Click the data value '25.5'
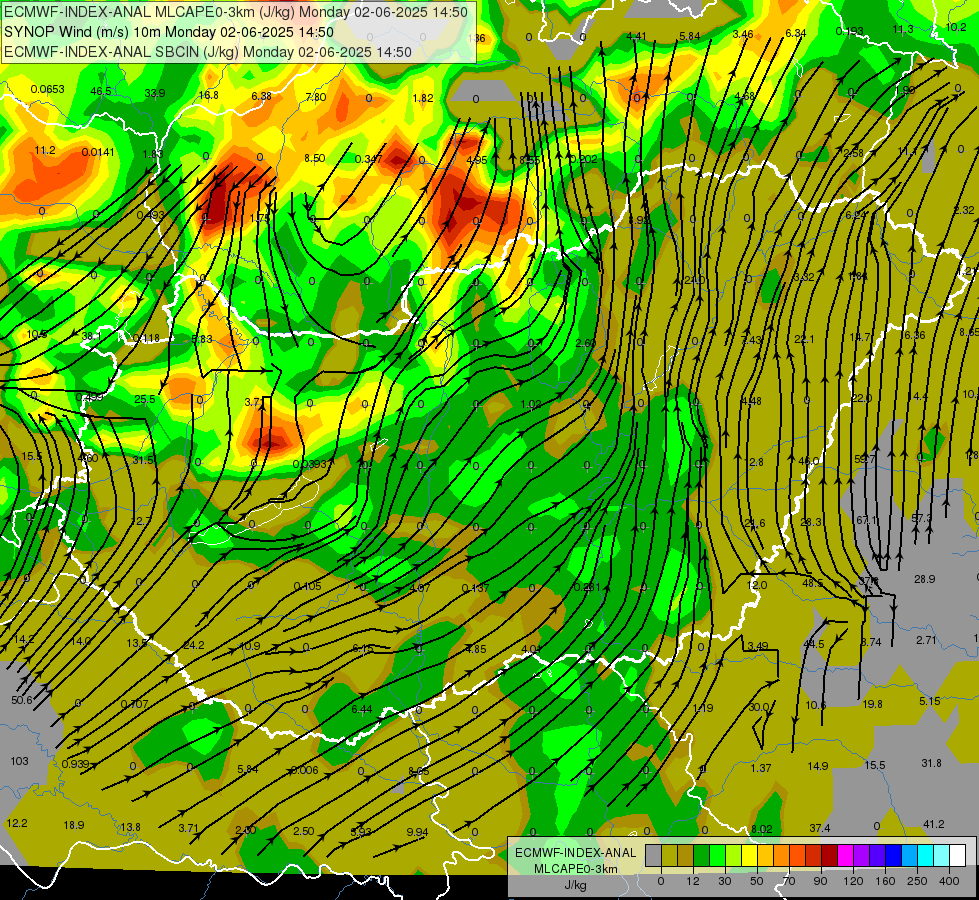The image size is (979, 900). click(145, 399)
